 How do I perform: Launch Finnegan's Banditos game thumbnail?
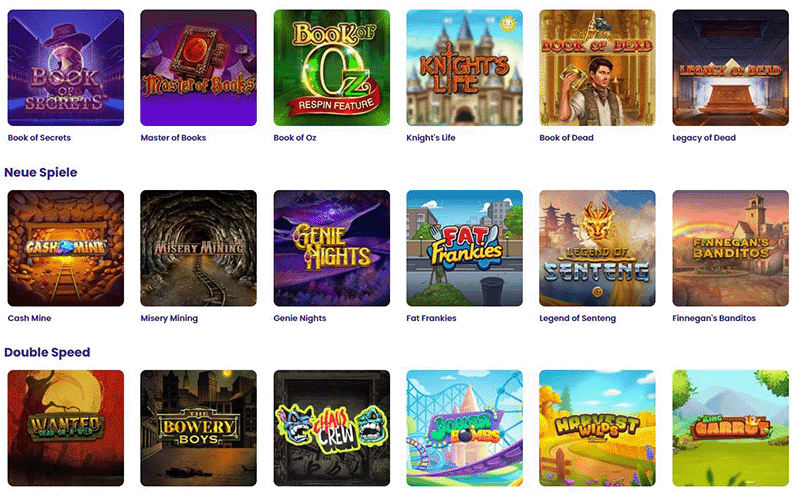(731, 248)
